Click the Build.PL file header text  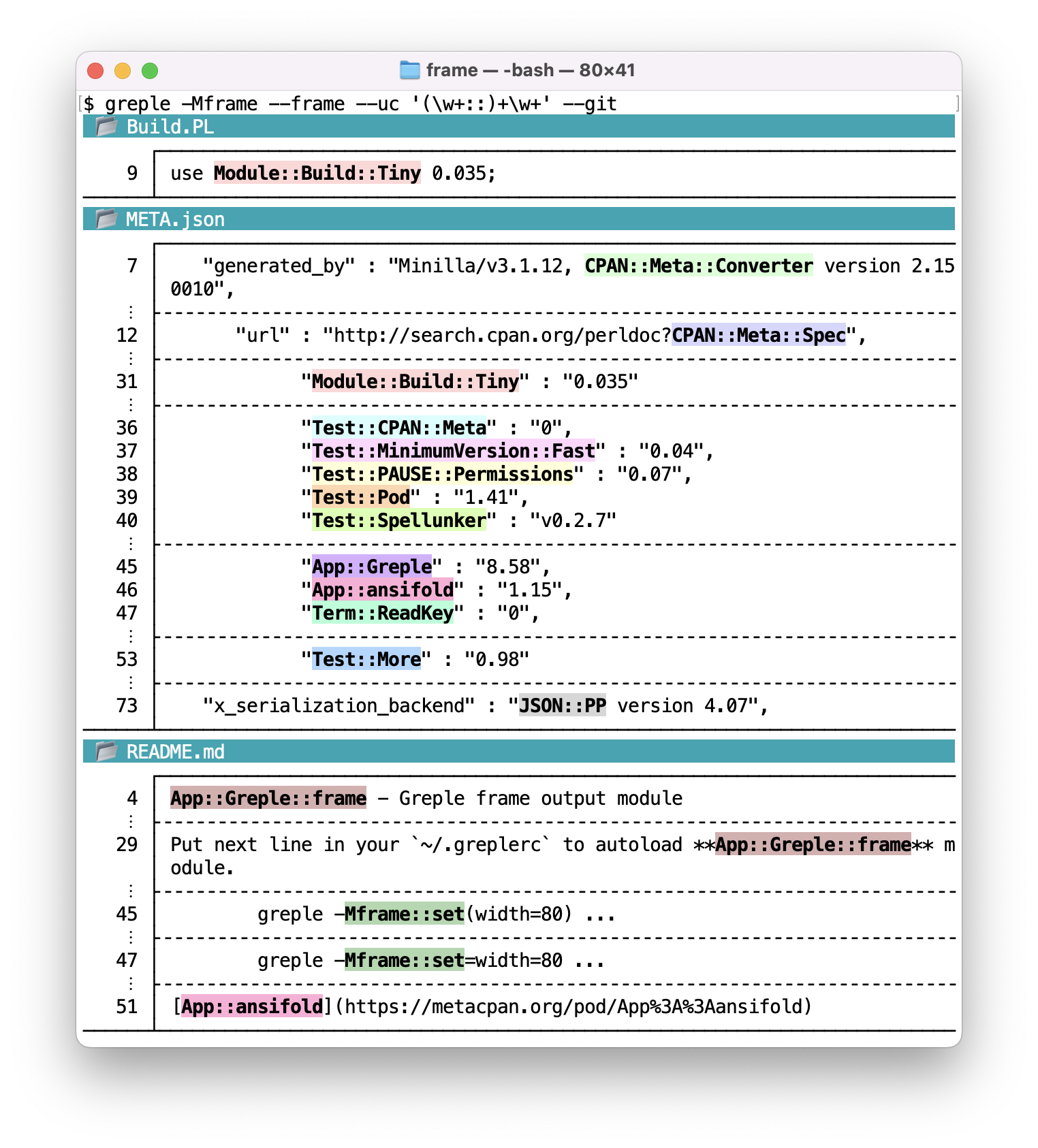170,127
